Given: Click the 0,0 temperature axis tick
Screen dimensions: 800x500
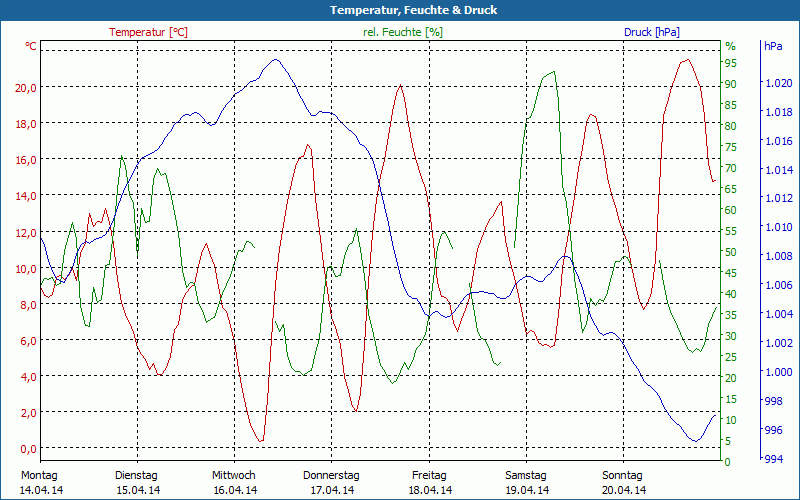Looking at the screenshot, I should click(26, 448).
